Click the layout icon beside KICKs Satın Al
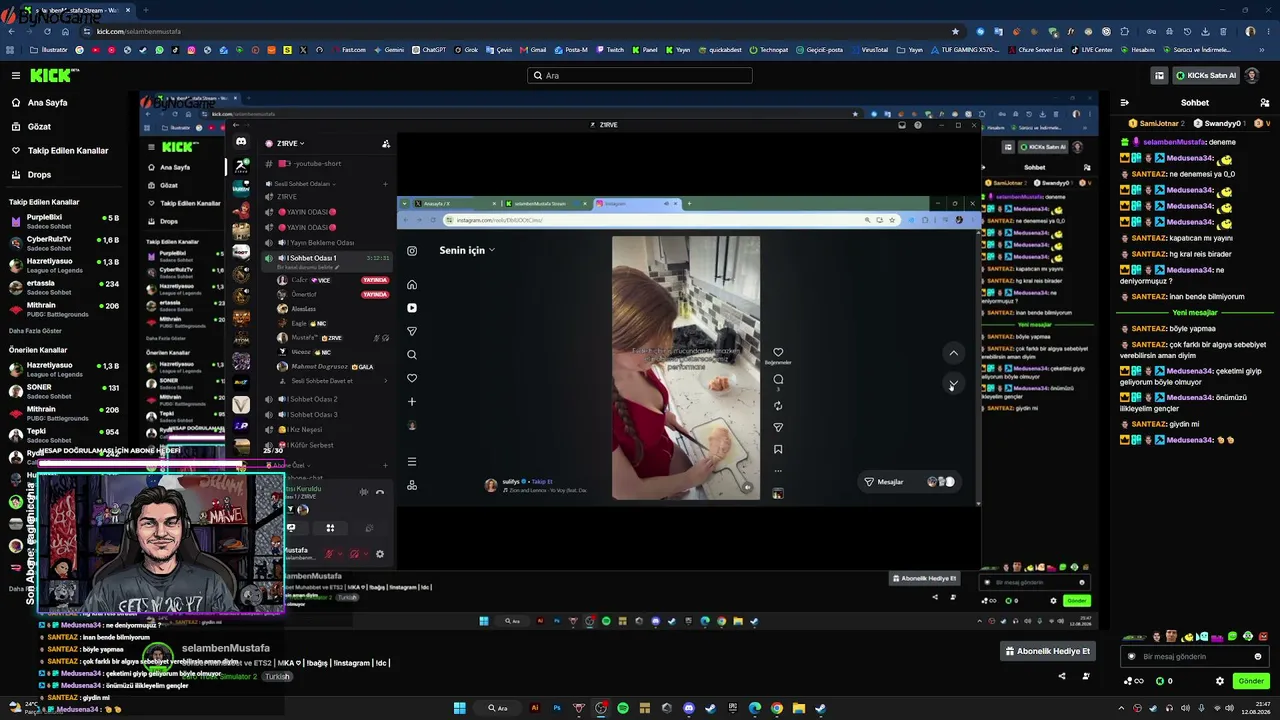Image resolution: width=1280 pixels, height=720 pixels. [1159, 75]
